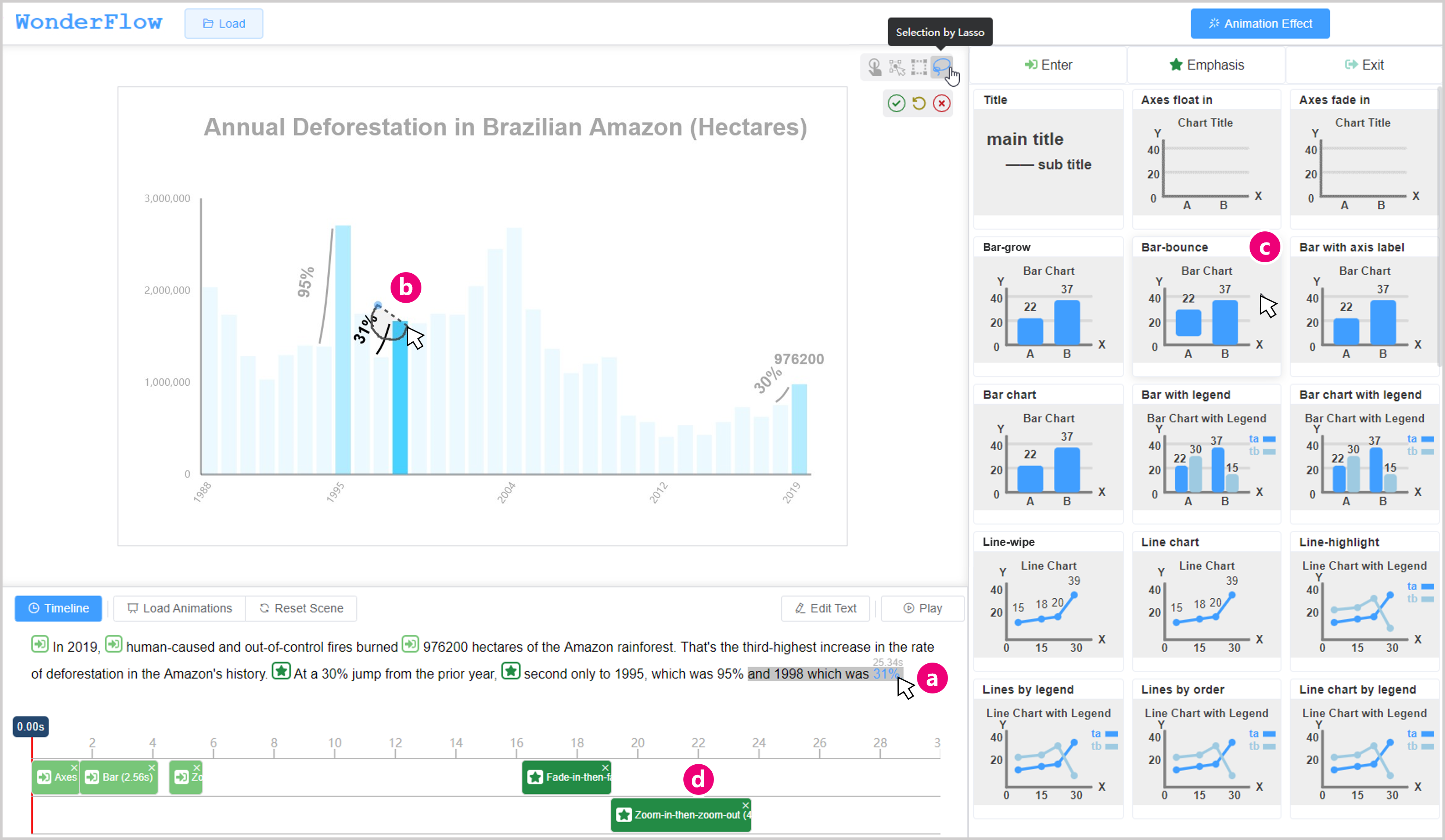
Task: Click the Reset Scene button
Action: coord(301,608)
